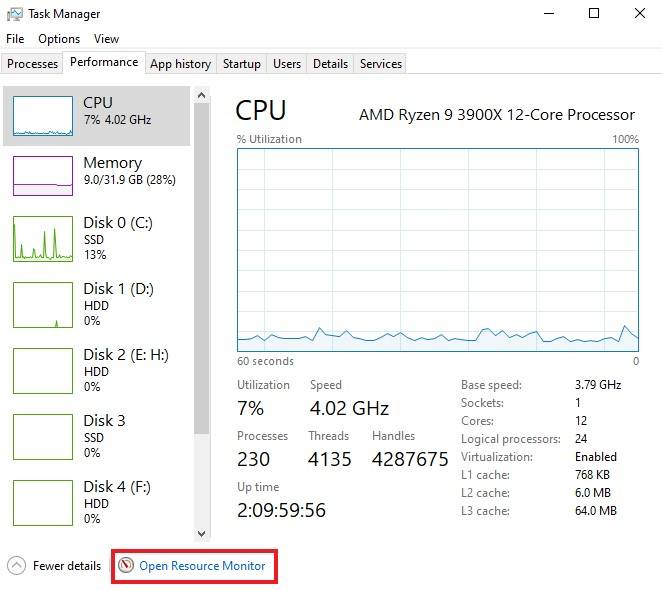
Task: Click the AMD Ryzen 9 3900X processor name
Action: point(497,114)
